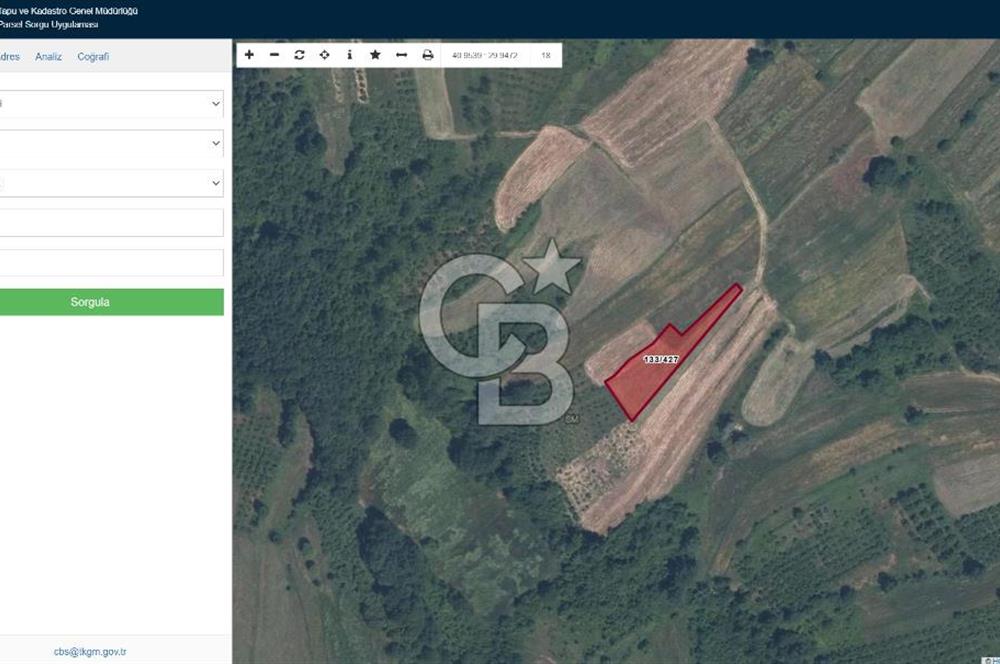The height and width of the screenshot is (664, 1000).
Task: Focus the first empty text field
Action: coord(110,223)
